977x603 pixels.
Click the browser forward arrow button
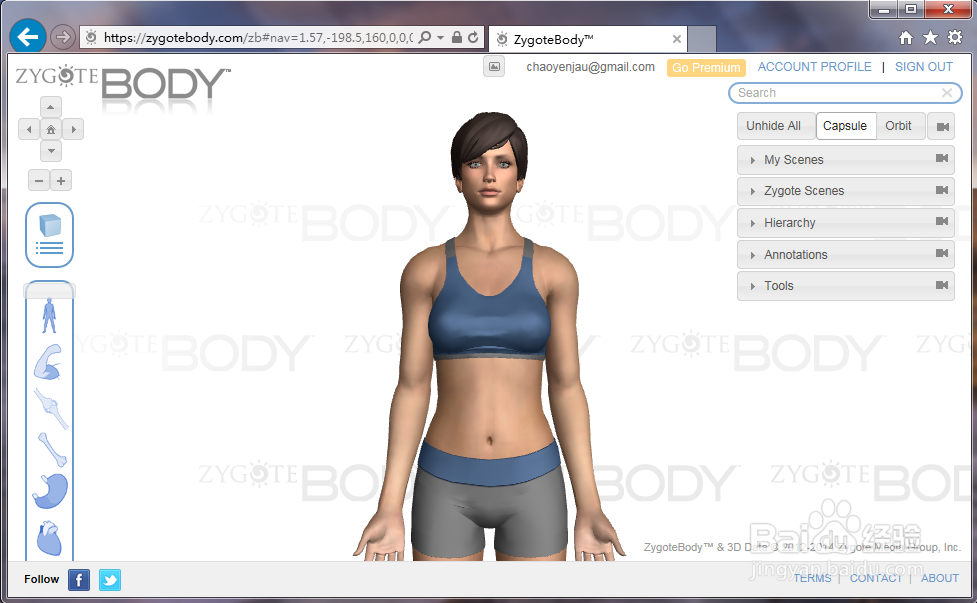click(62, 37)
